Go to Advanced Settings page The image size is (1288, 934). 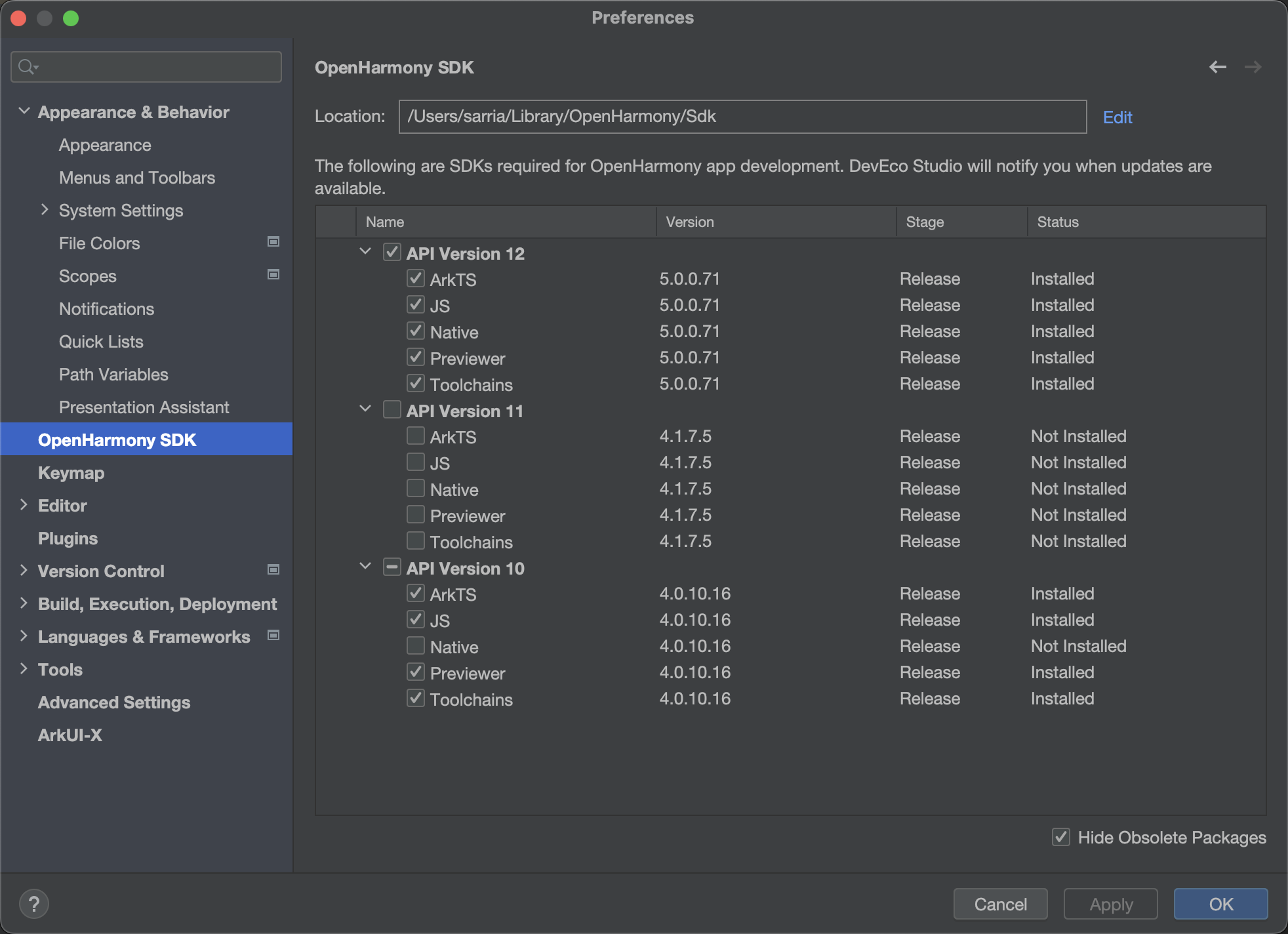(x=114, y=702)
